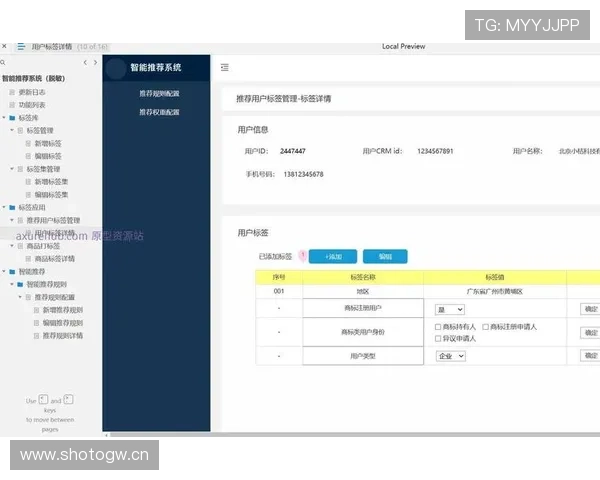Check the 商标注册申请人 checkbox
Viewport: 600px width, 480px height.
tap(486, 327)
